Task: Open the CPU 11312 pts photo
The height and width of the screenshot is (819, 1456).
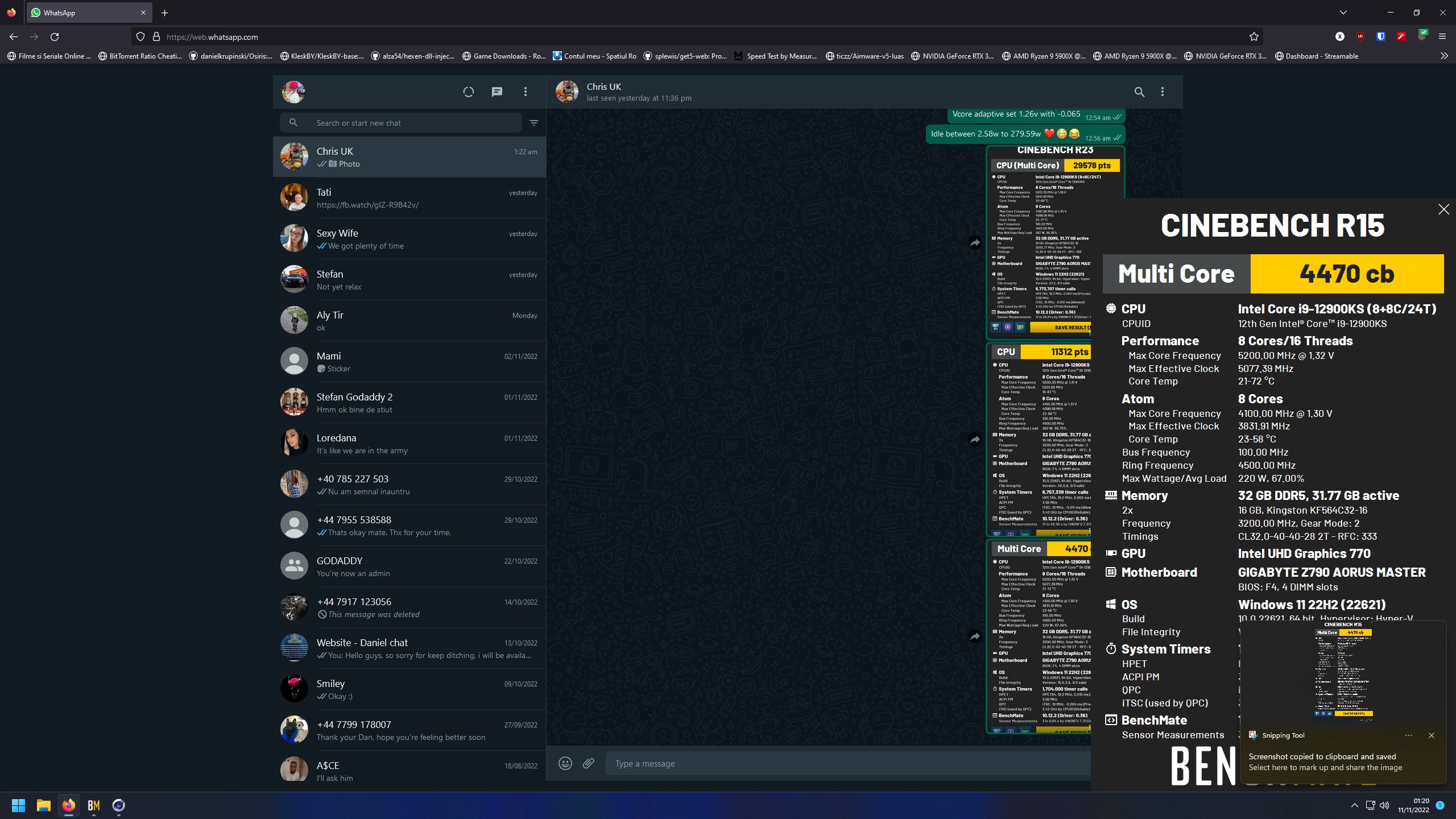Action: coord(1039,439)
